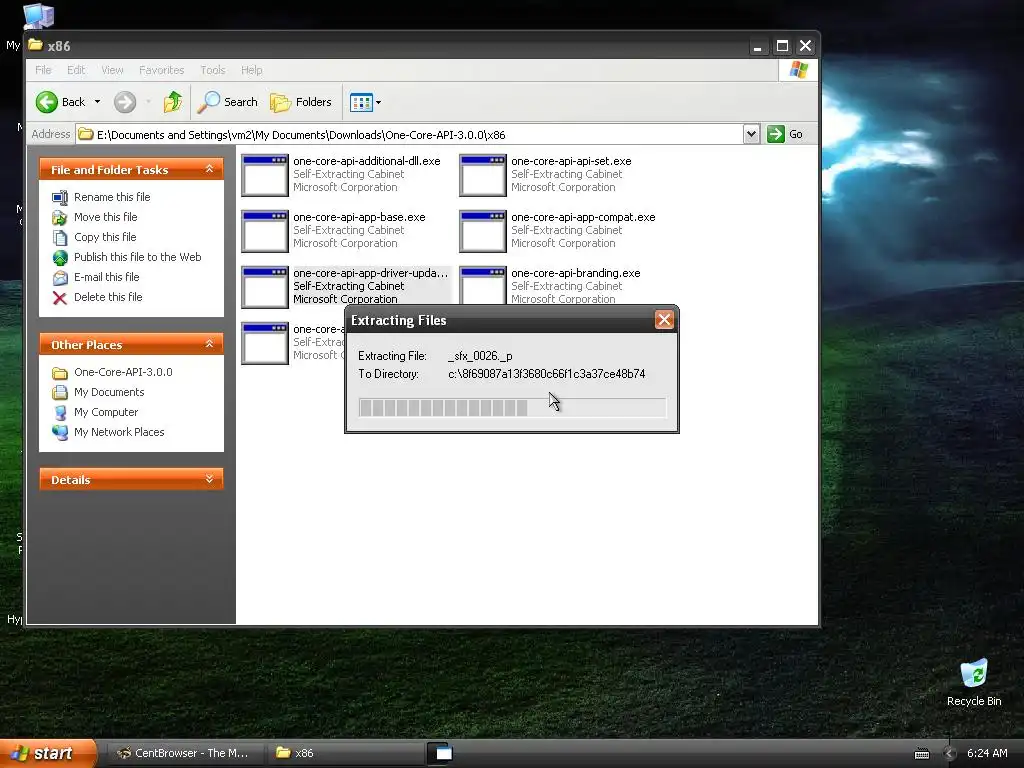Click E-mail this file link

pyautogui.click(x=106, y=277)
